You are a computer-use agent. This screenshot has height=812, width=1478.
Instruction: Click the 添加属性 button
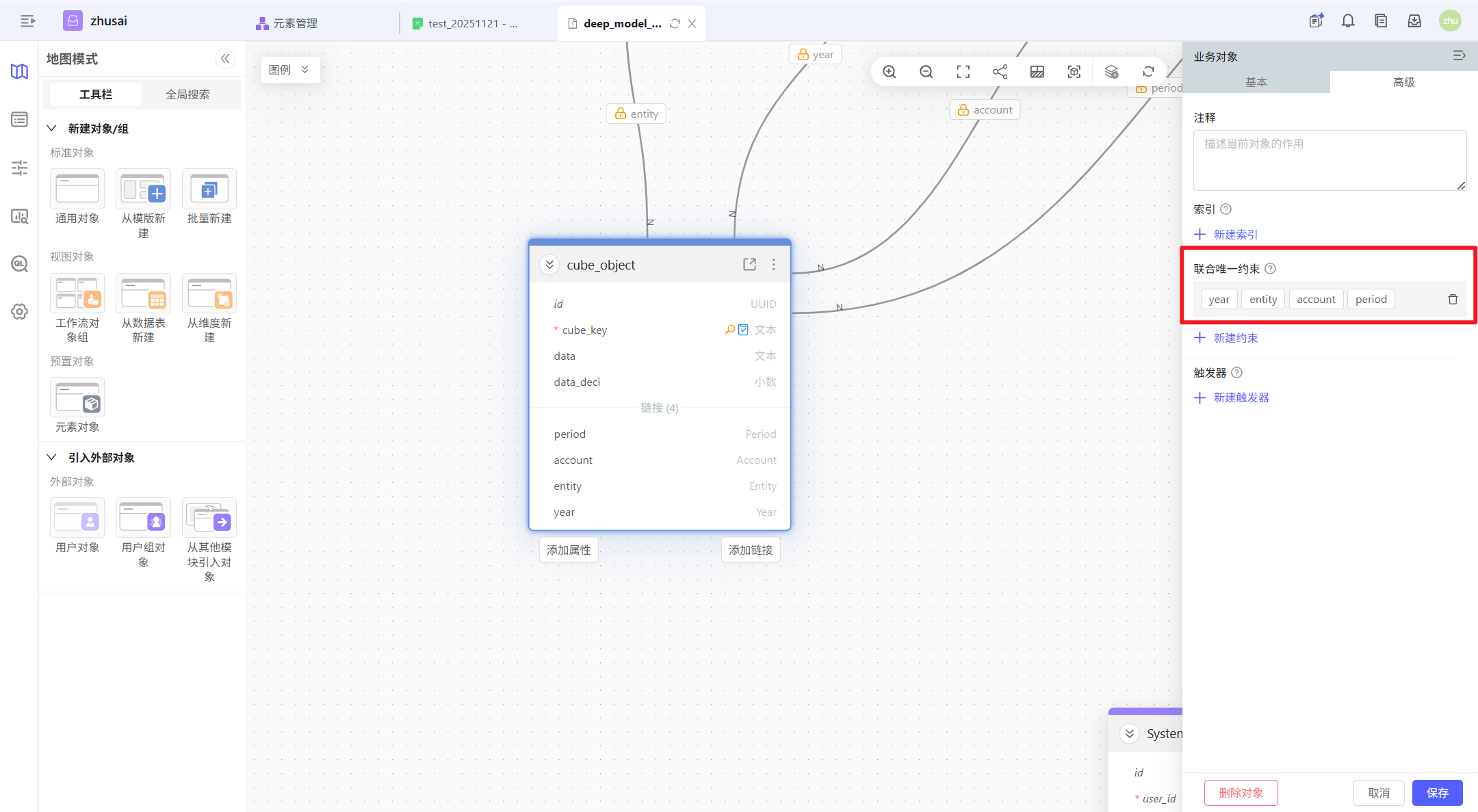click(x=569, y=550)
